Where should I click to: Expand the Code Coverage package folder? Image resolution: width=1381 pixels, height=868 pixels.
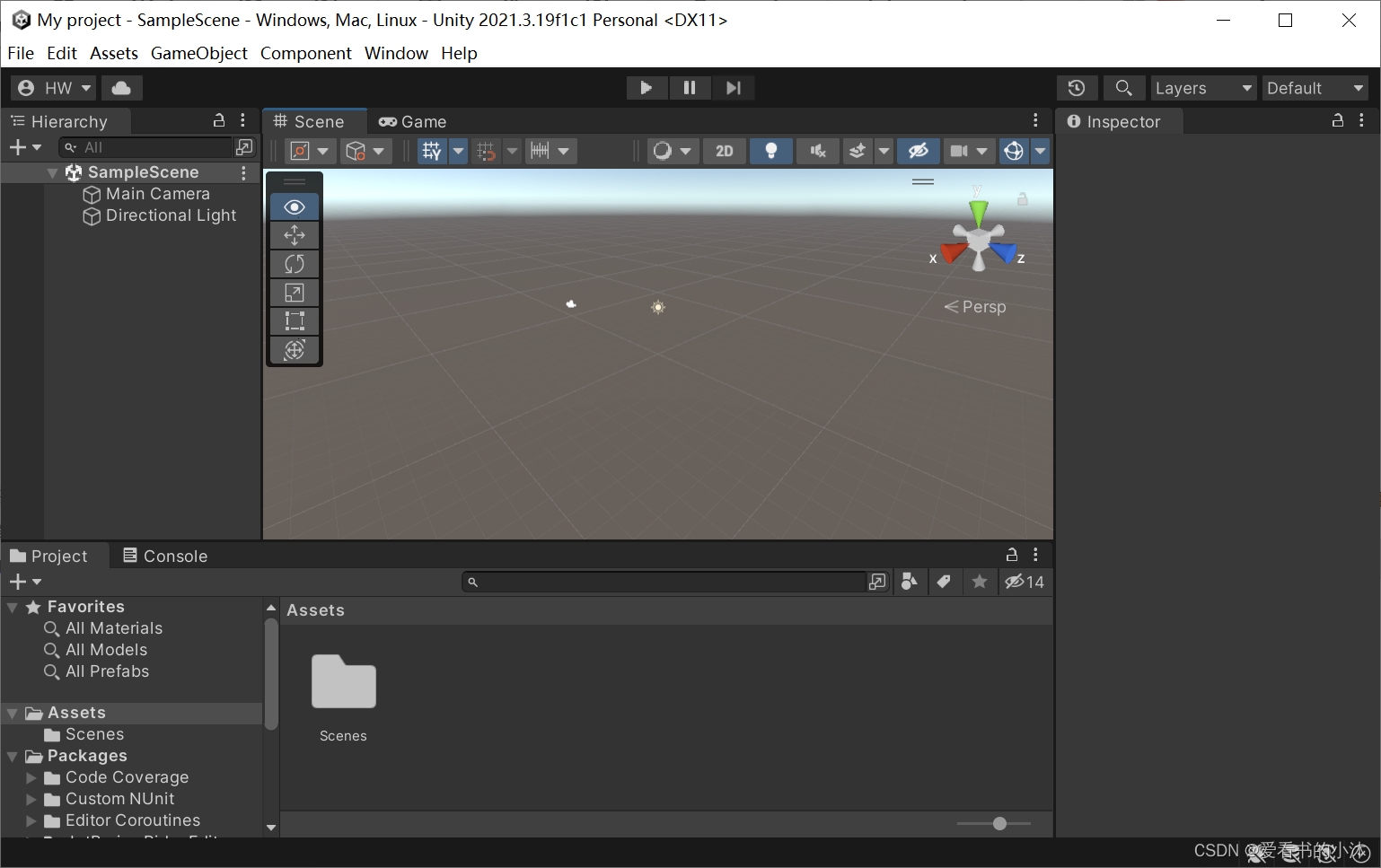tap(31, 777)
